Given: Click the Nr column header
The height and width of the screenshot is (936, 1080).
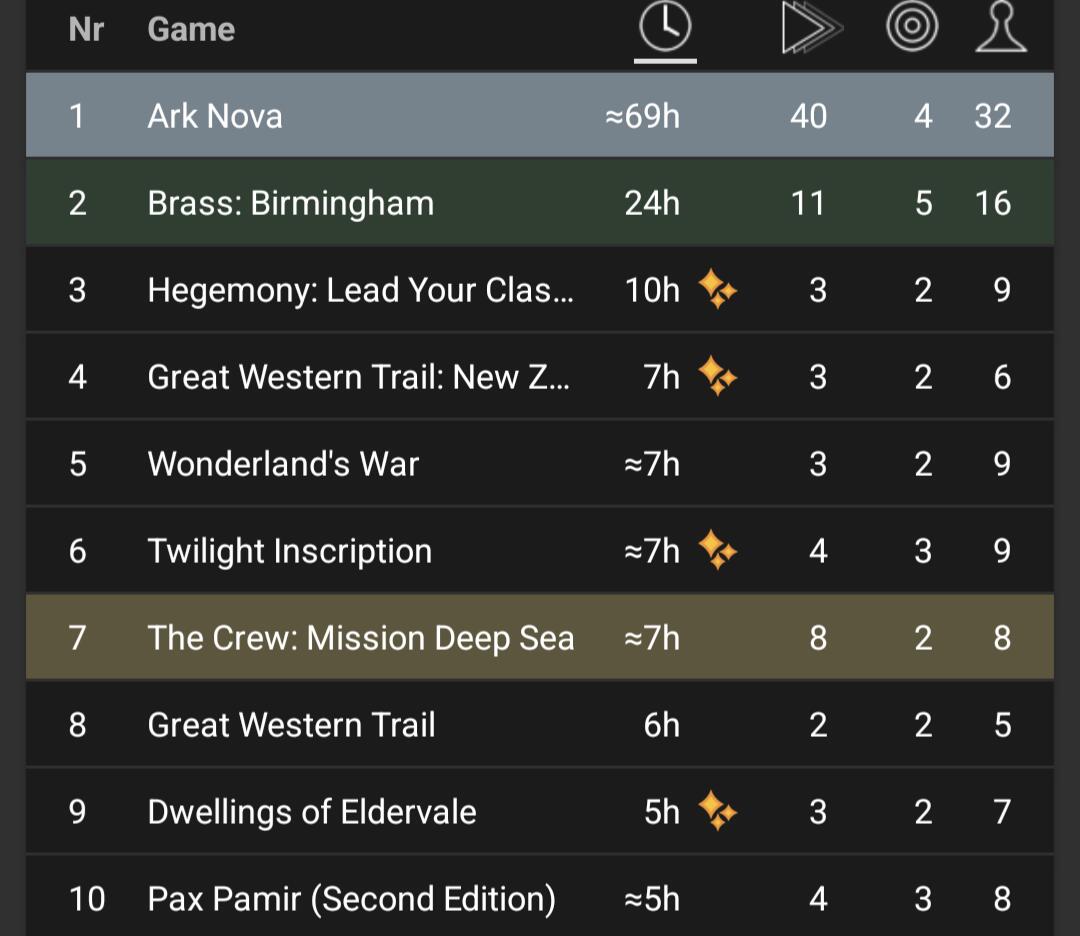Looking at the screenshot, I should tap(86, 30).
